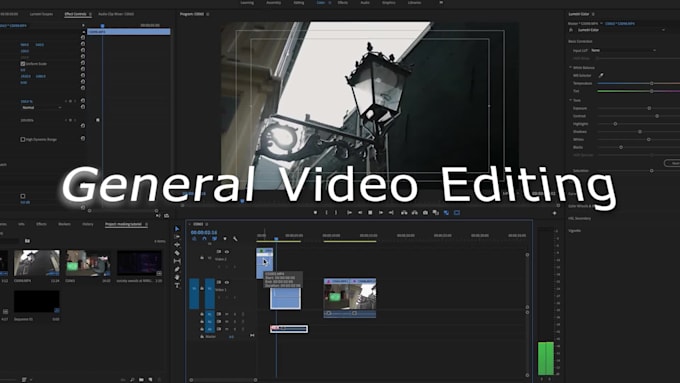Select the Hand tool

click(x=177, y=277)
